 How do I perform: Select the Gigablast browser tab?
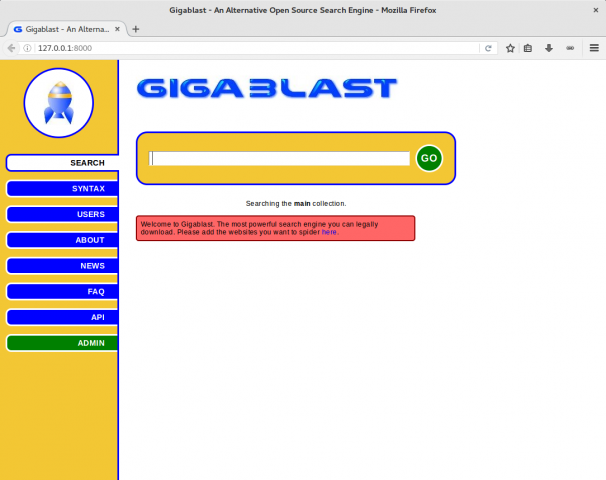tap(66, 29)
